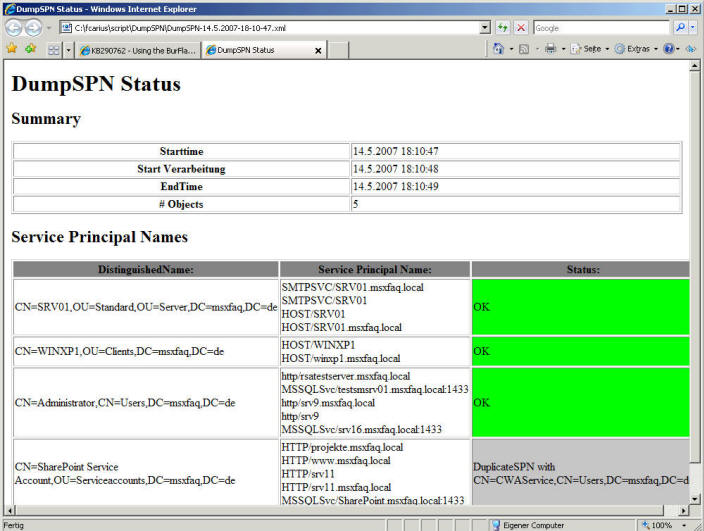Click the DumpSPN Status page heading

pos(96,84)
